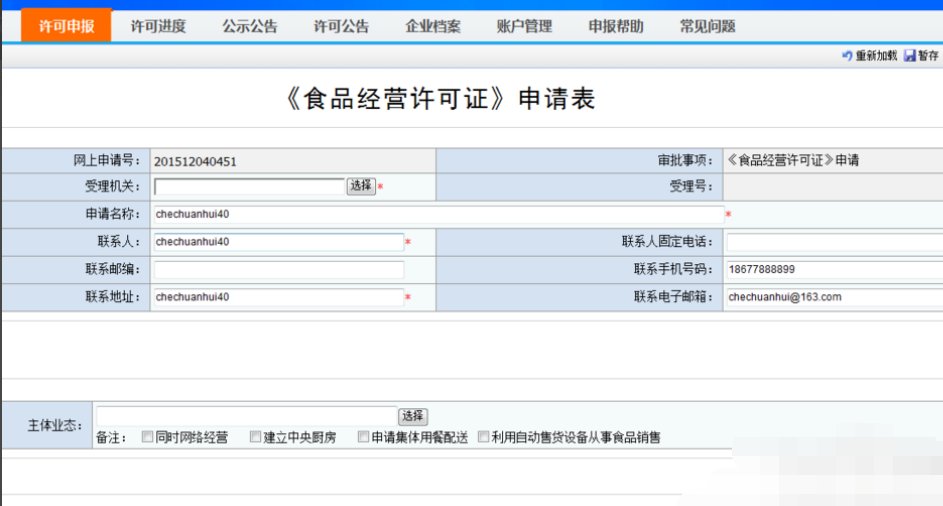Check the 同时网络经营 checkbox
Image resolution: width=943 pixels, height=506 pixels.
pos(147,437)
